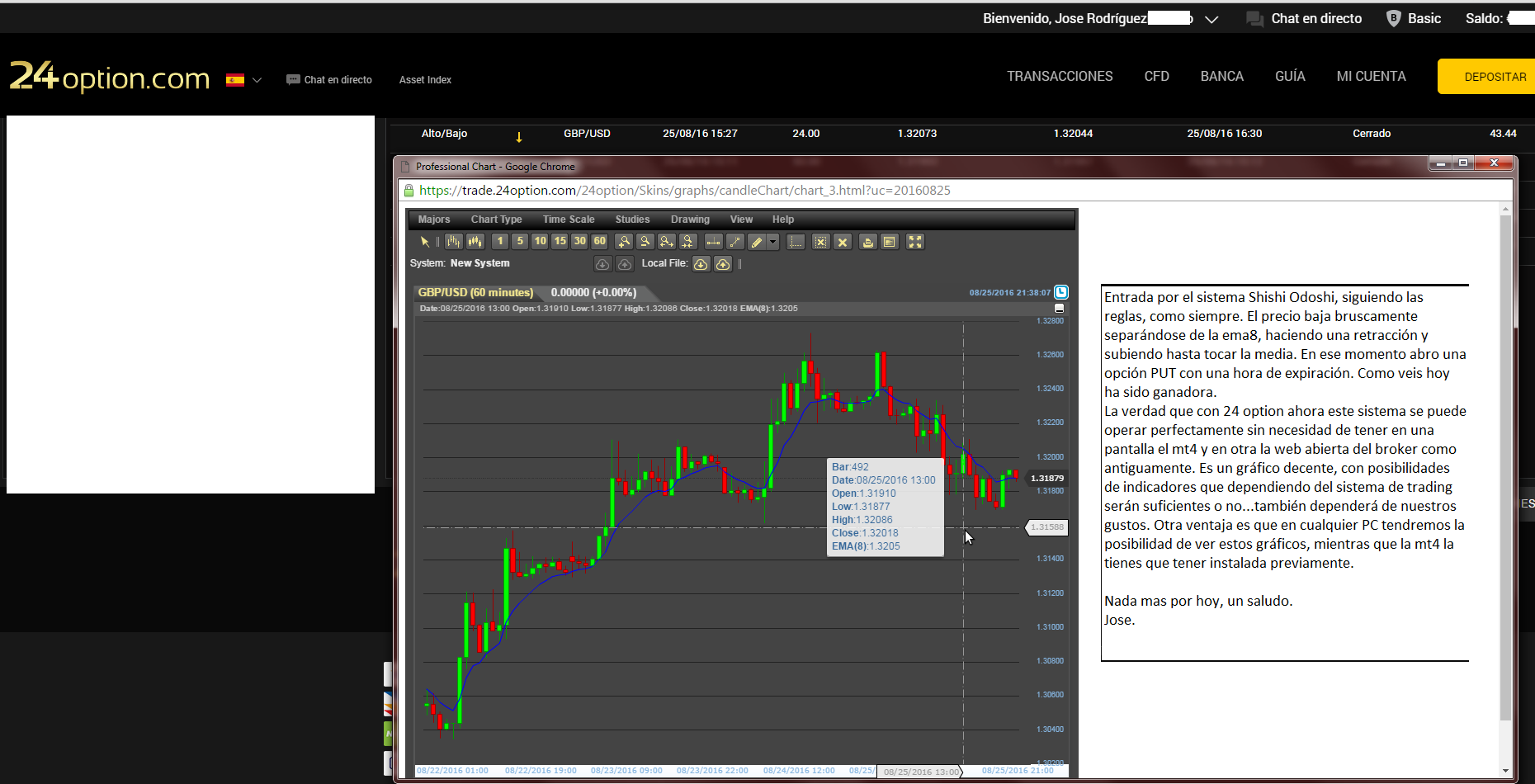The image size is (1535, 784).
Task: Click the Alto/Bajo cell in transaction row
Action: tap(444, 134)
